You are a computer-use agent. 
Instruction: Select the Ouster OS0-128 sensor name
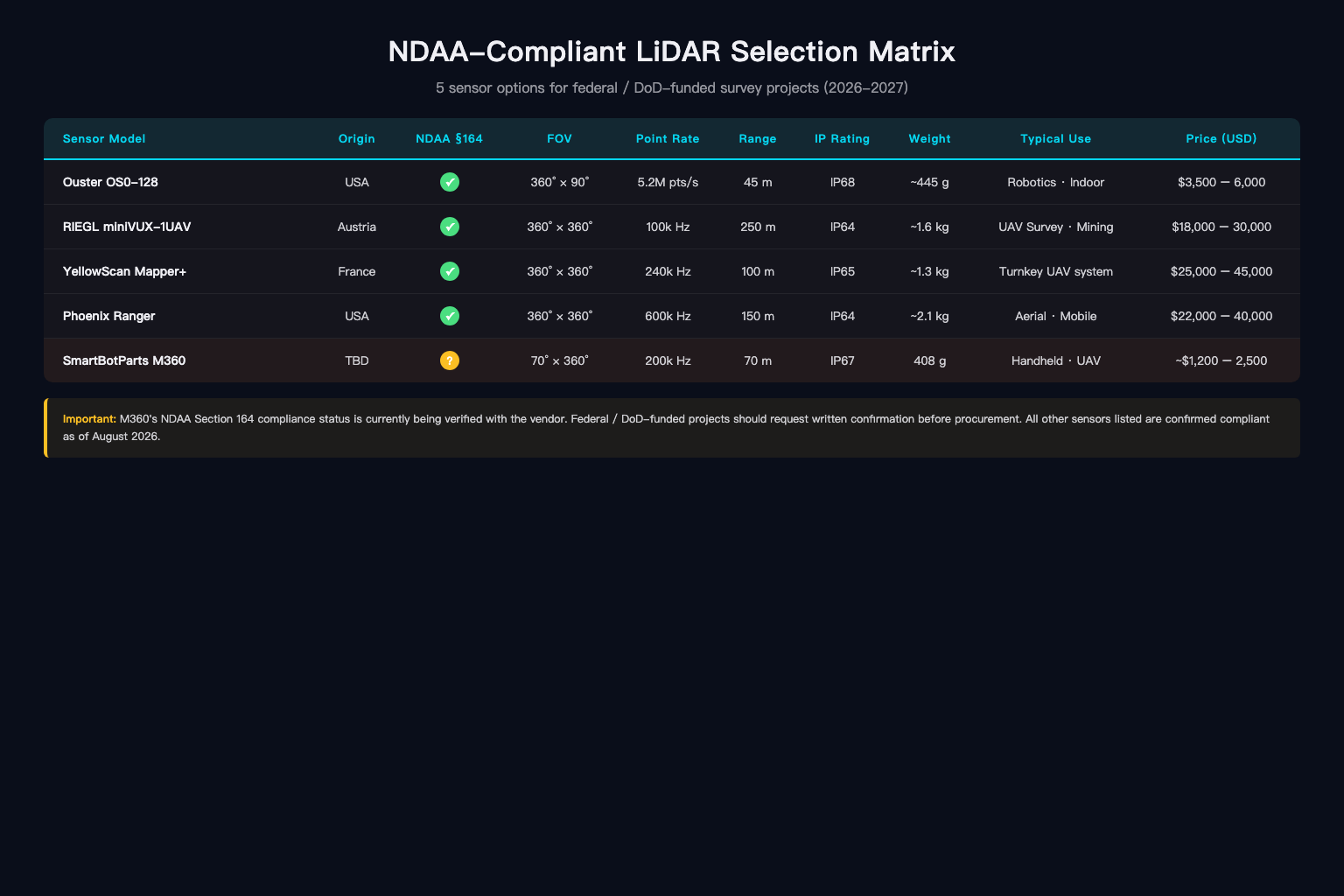click(110, 182)
